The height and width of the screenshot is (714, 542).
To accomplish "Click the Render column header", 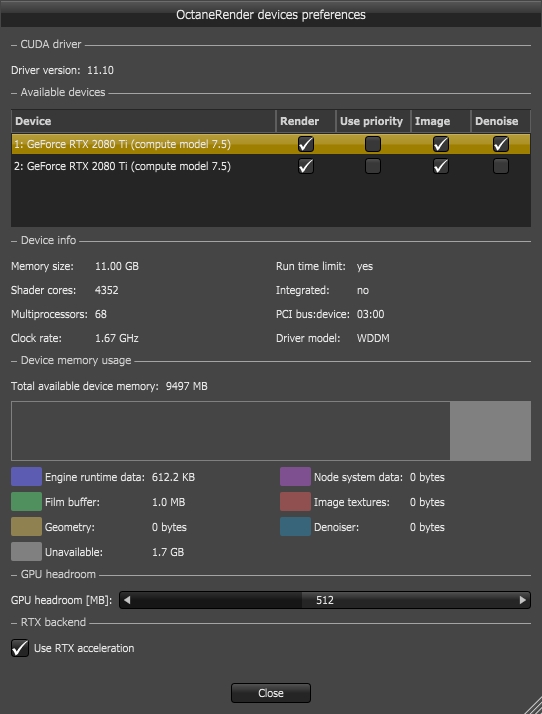I will [306, 121].
